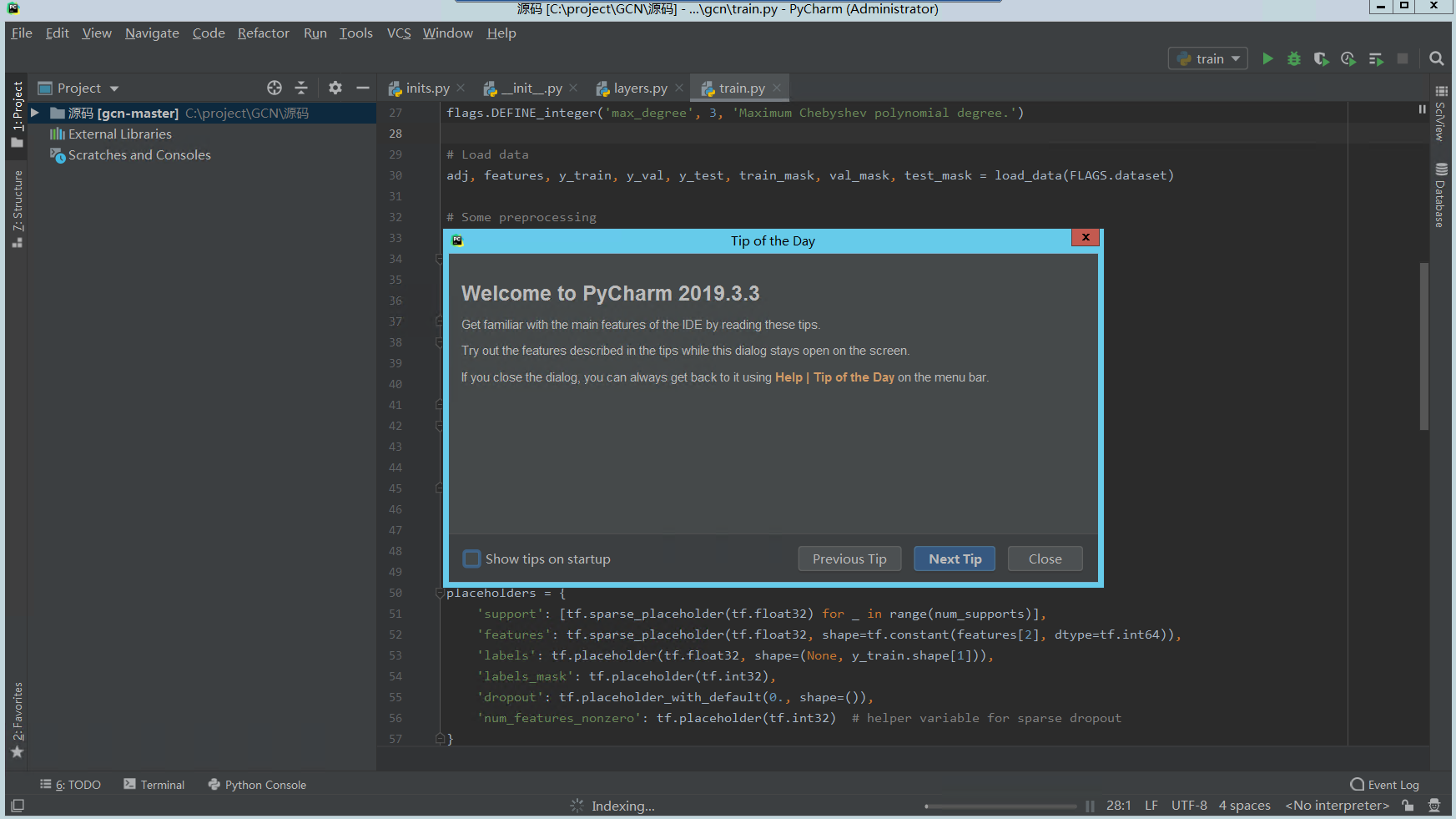The image size is (1456, 819).
Task: Open the Refactor menu
Action: pyautogui.click(x=263, y=33)
